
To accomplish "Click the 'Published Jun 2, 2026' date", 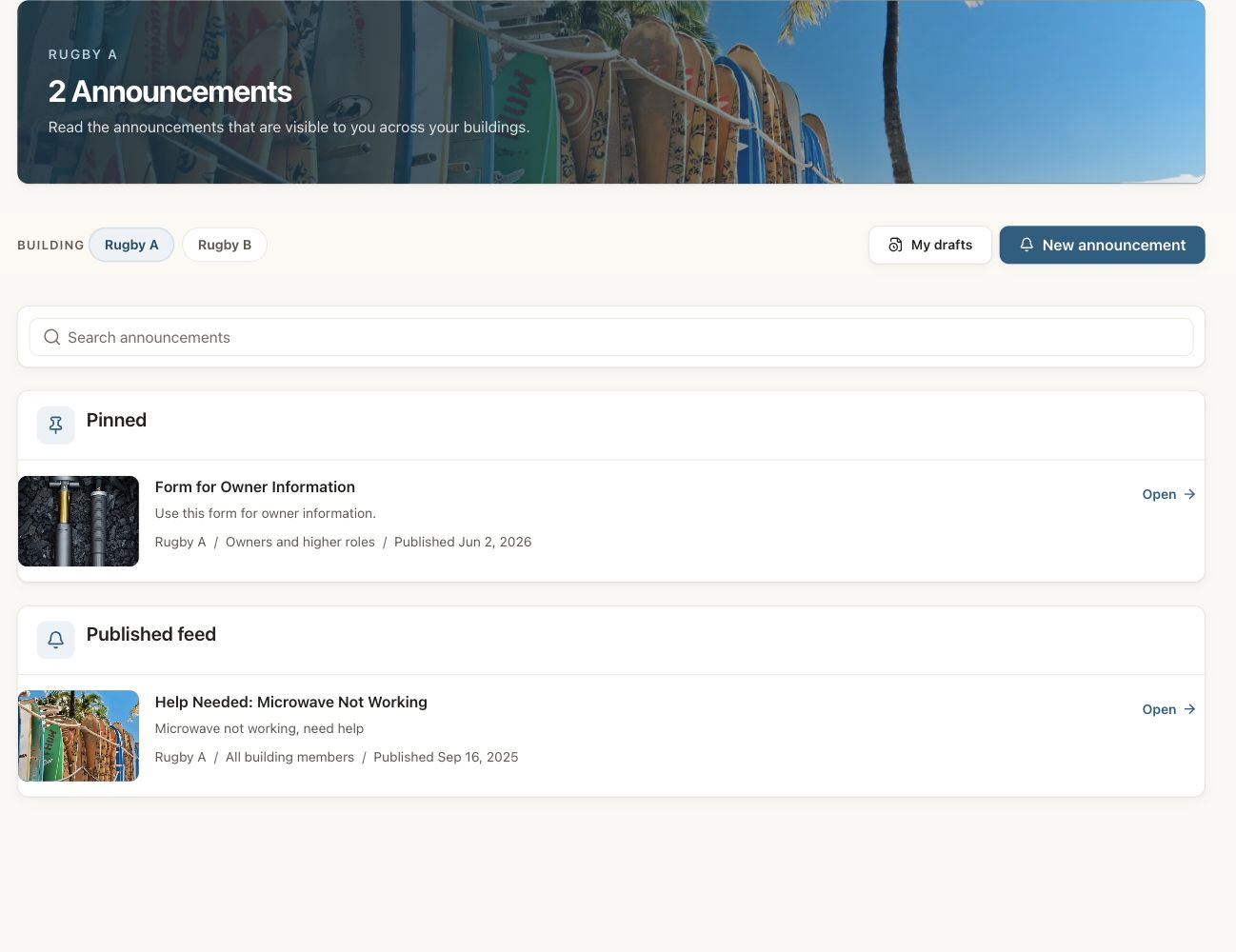I will pyautogui.click(x=463, y=542).
